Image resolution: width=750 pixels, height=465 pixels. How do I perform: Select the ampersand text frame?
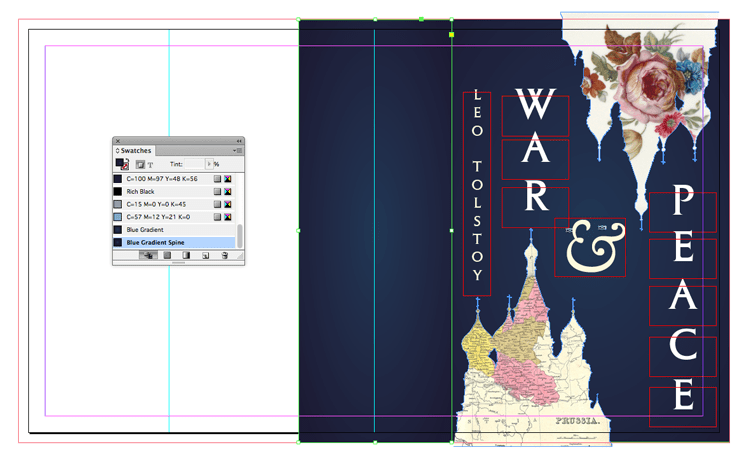590,247
